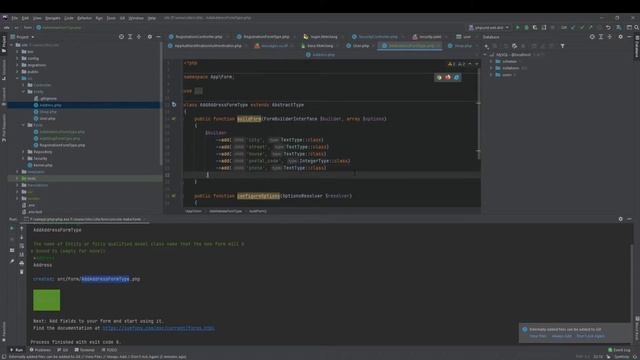Collapse the MySQL @localhost data source node

485,55
